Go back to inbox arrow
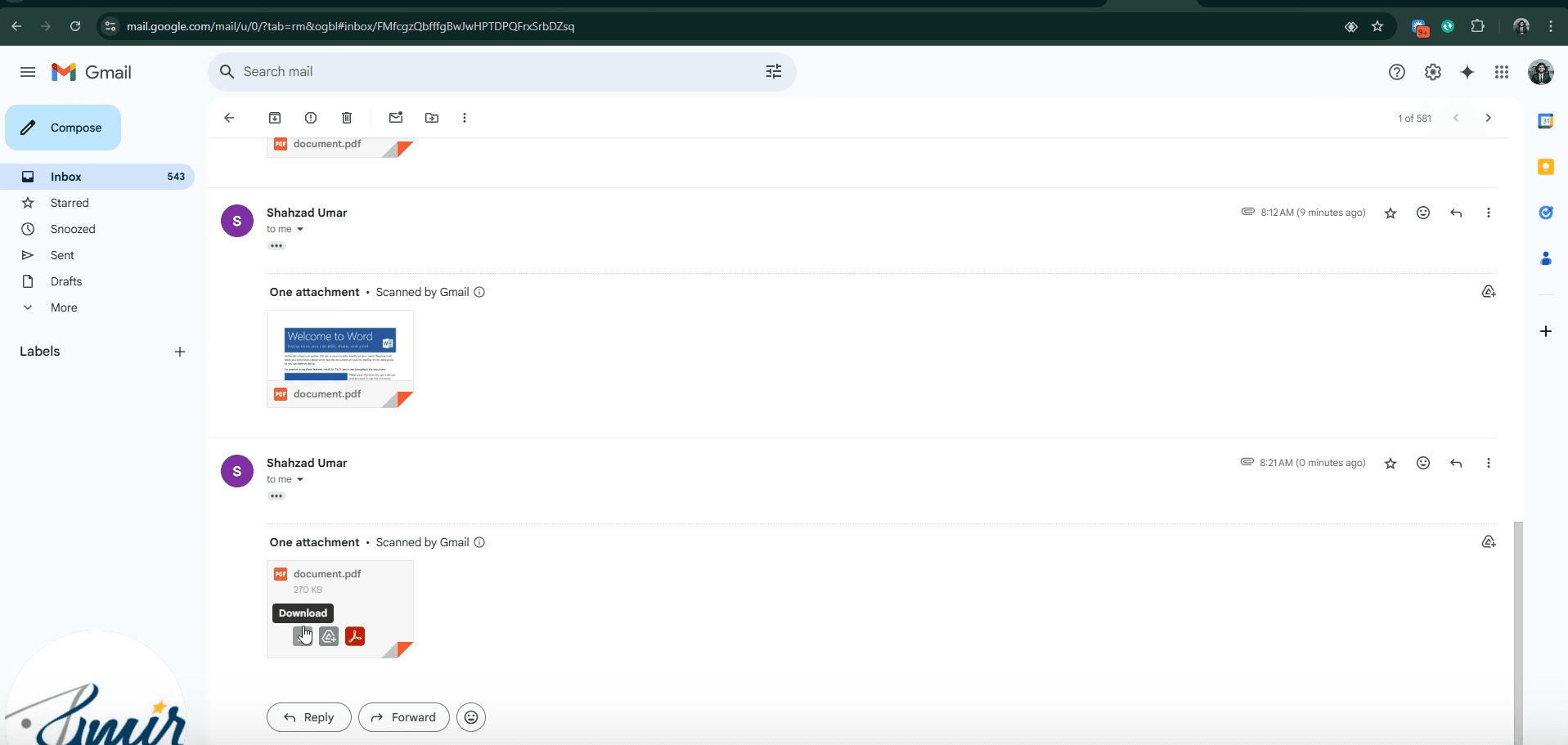The height and width of the screenshot is (745, 1568). 229,118
